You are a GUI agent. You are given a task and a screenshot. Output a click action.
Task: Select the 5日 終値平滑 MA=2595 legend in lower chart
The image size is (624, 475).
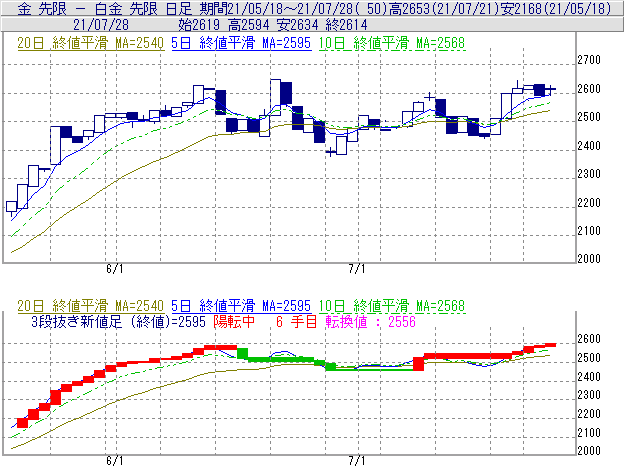pyautogui.click(x=241, y=306)
